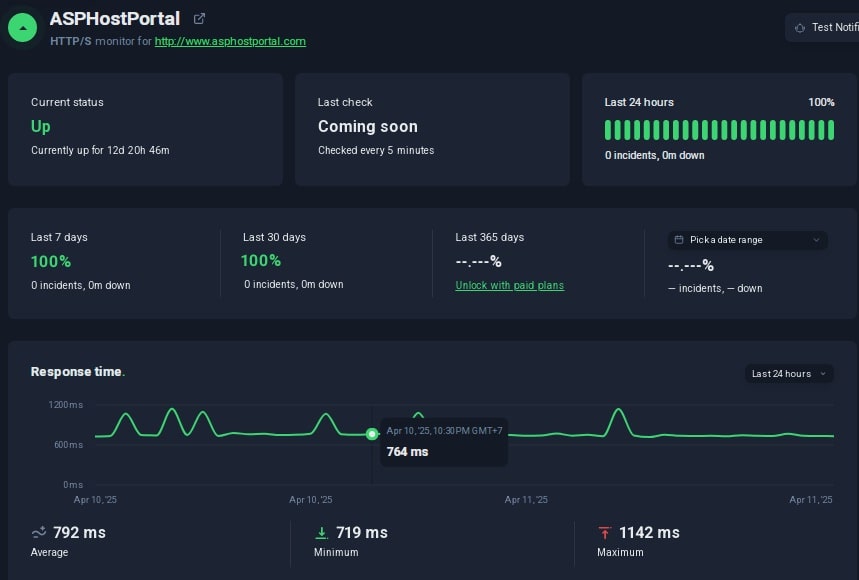Screen dimensions: 859x580
Task: Click the highlighted data point on response chart
Action: click(372, 434)
